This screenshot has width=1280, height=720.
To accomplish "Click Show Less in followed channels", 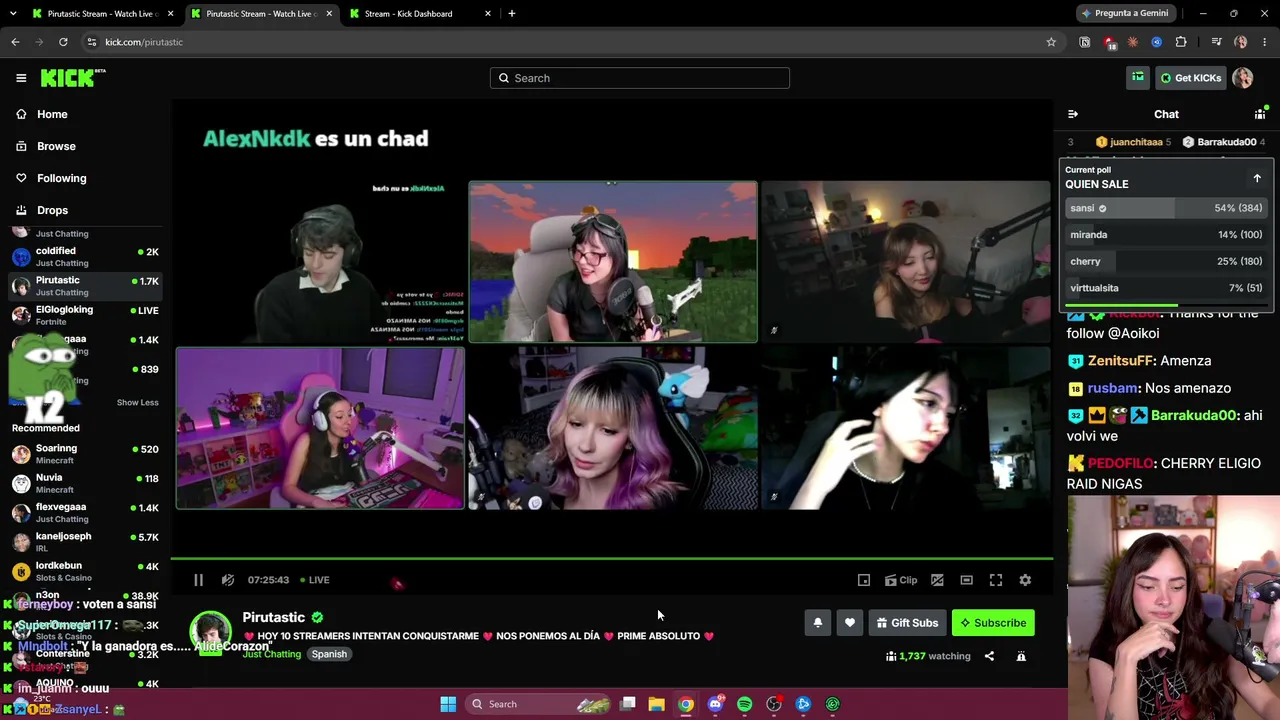I will tap(137, 402).
